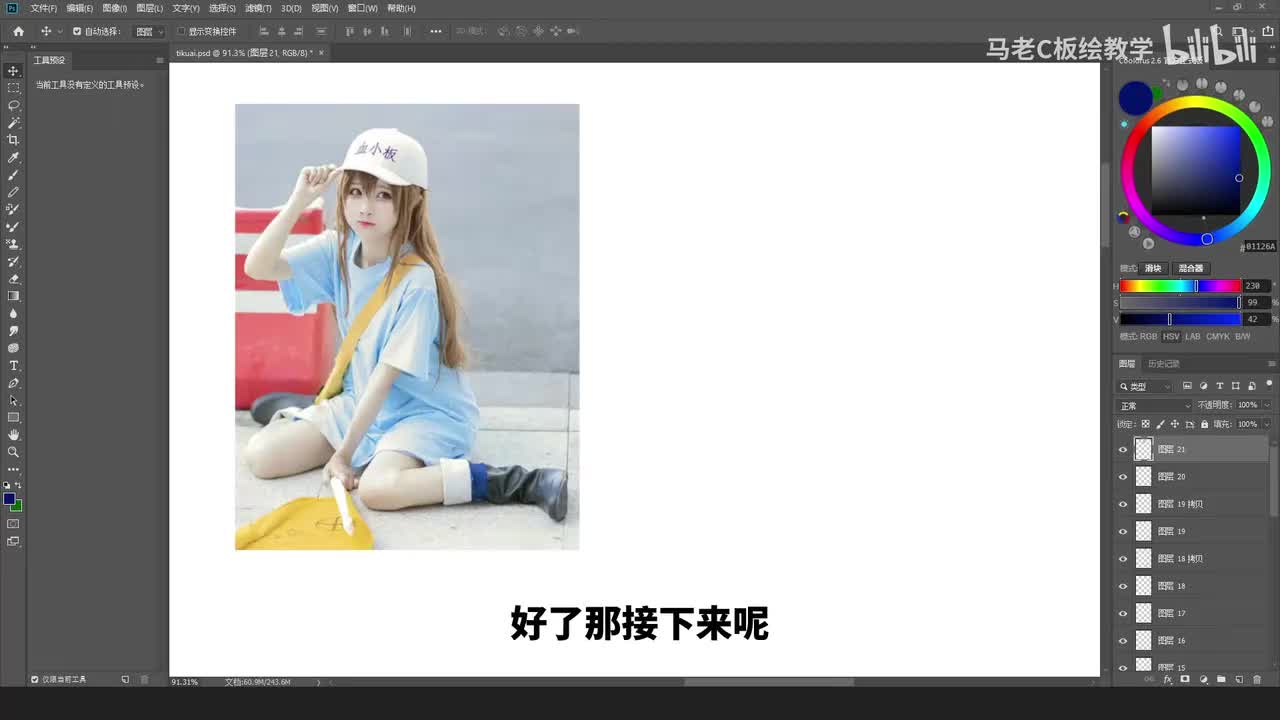The image size is (1280, 720).
Task: Expand the opacity (不透明度) slider dropdown
Action: [x=1267, y=405]
